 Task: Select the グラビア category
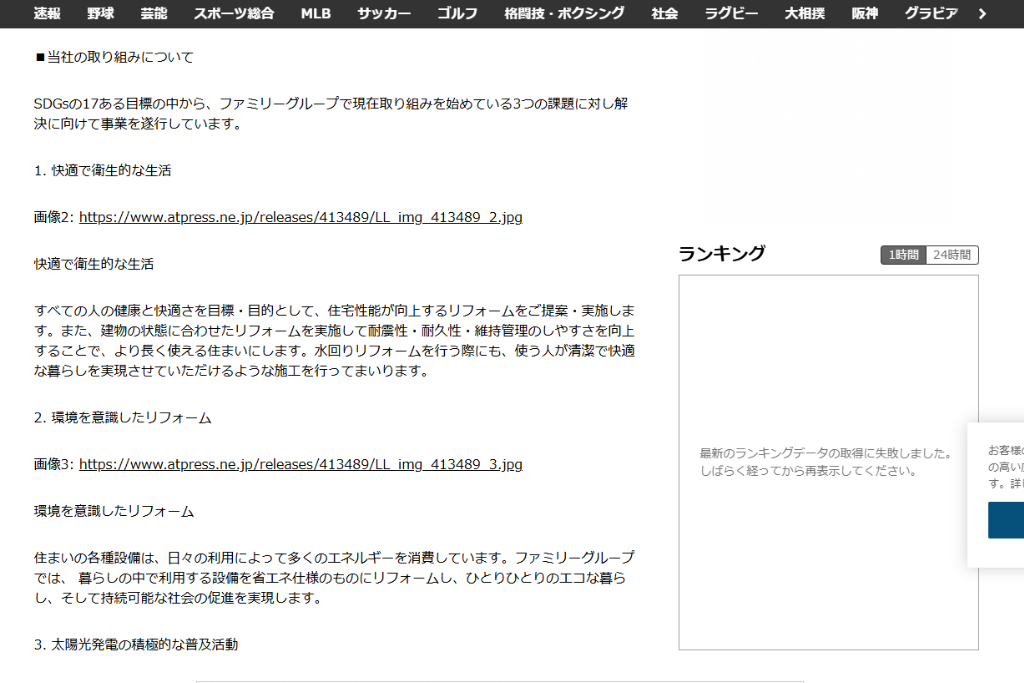[931, 13]
